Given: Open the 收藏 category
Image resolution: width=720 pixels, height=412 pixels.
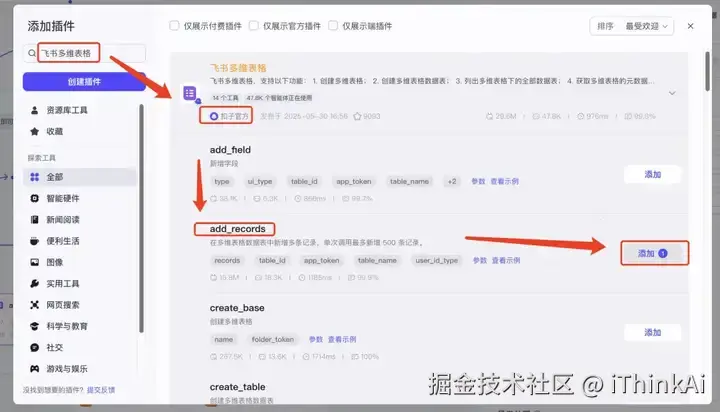Looking at the screenshot, I should [80, 131].
